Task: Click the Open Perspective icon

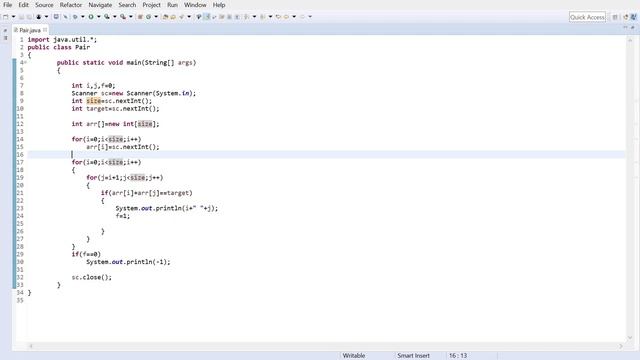Action: point(615,17)
